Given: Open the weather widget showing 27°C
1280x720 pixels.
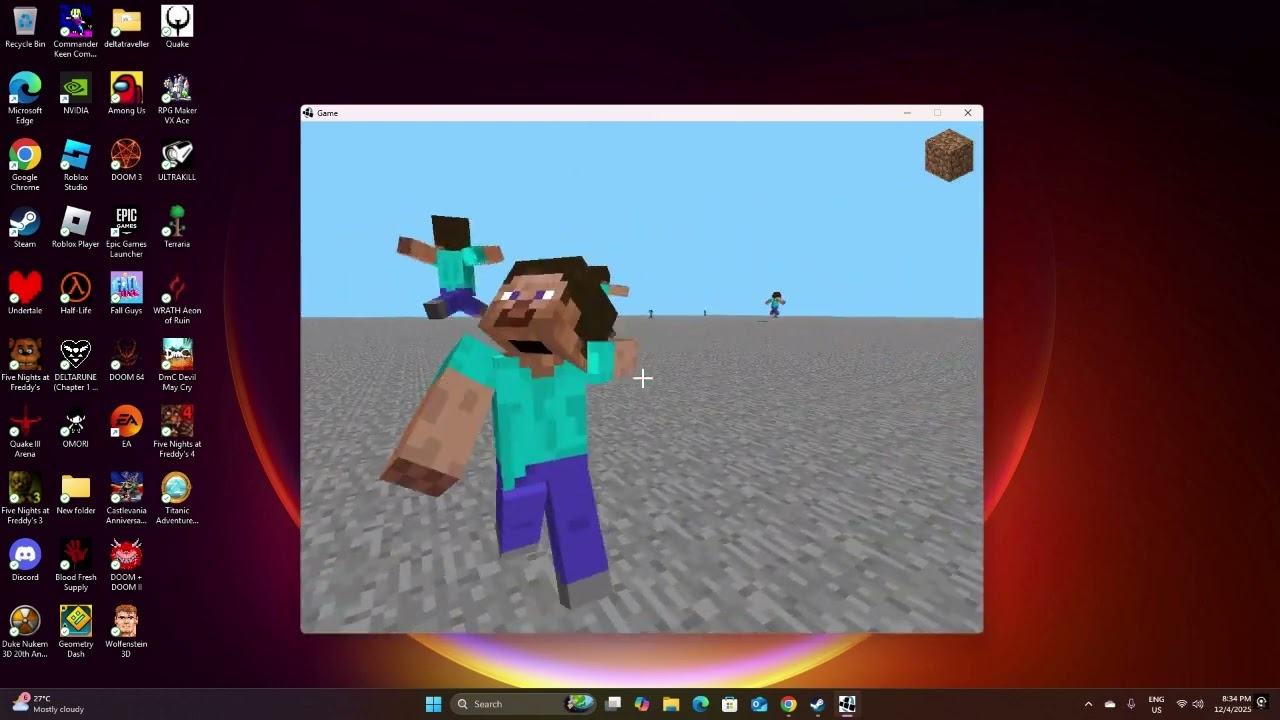Looking at the screenshot, I should (x=48, y=704).
